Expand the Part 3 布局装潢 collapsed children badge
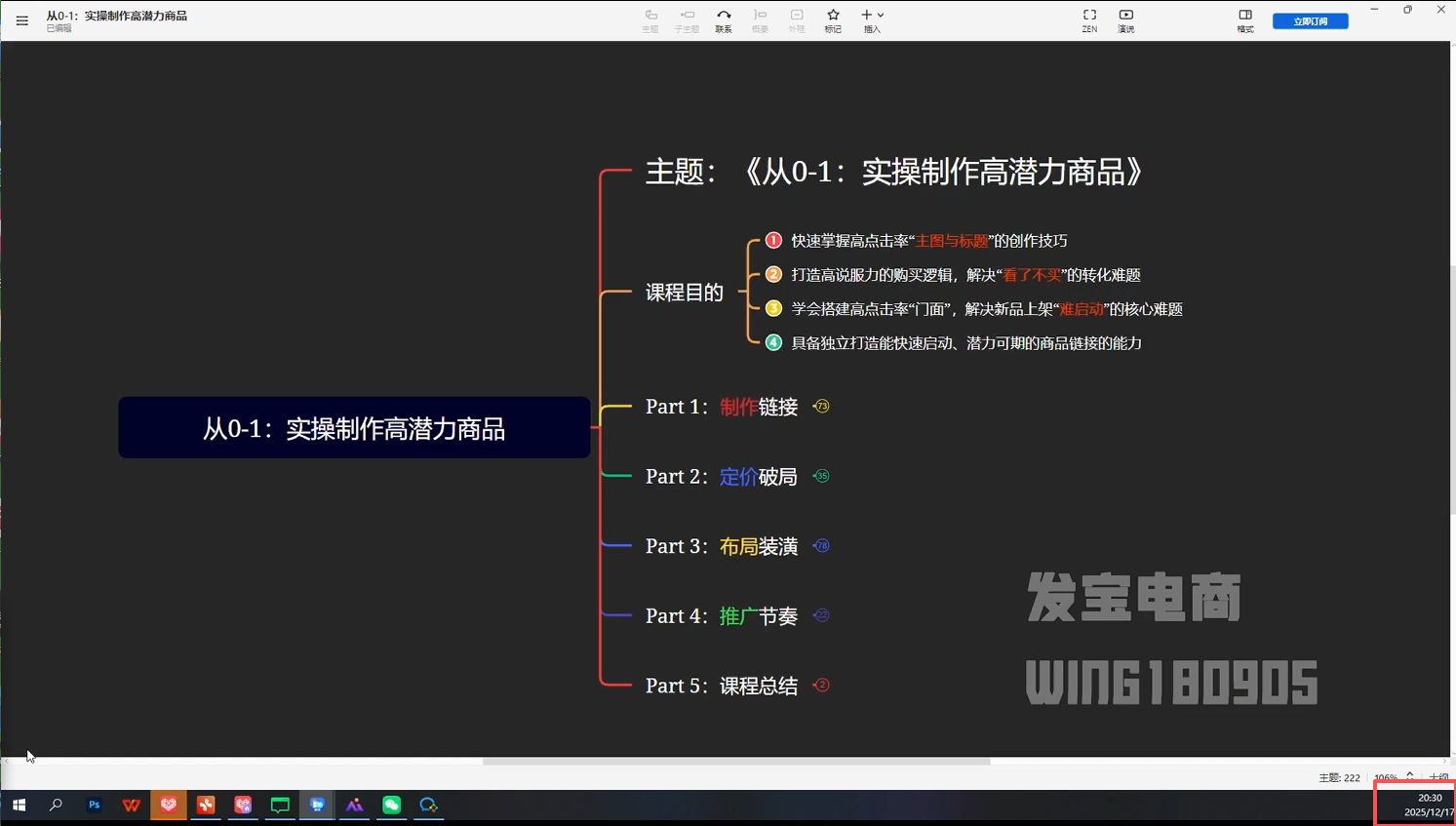Viewport: 1456px width, 826px height. coord(821,546)
